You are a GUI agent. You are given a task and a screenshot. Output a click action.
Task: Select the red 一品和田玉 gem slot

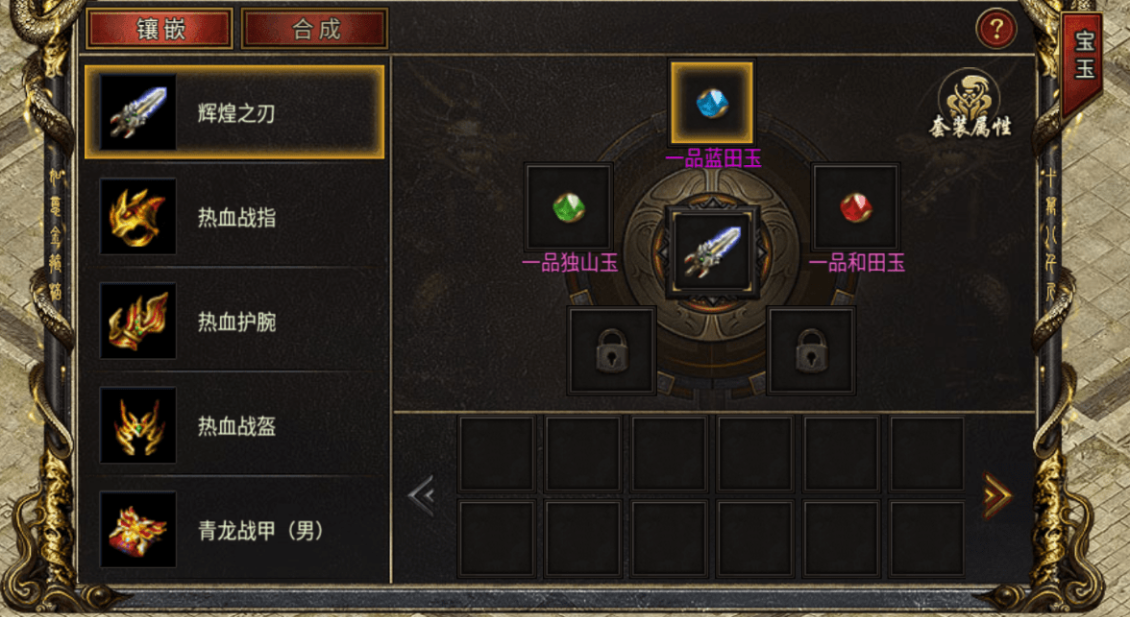(x=855, y=207)
